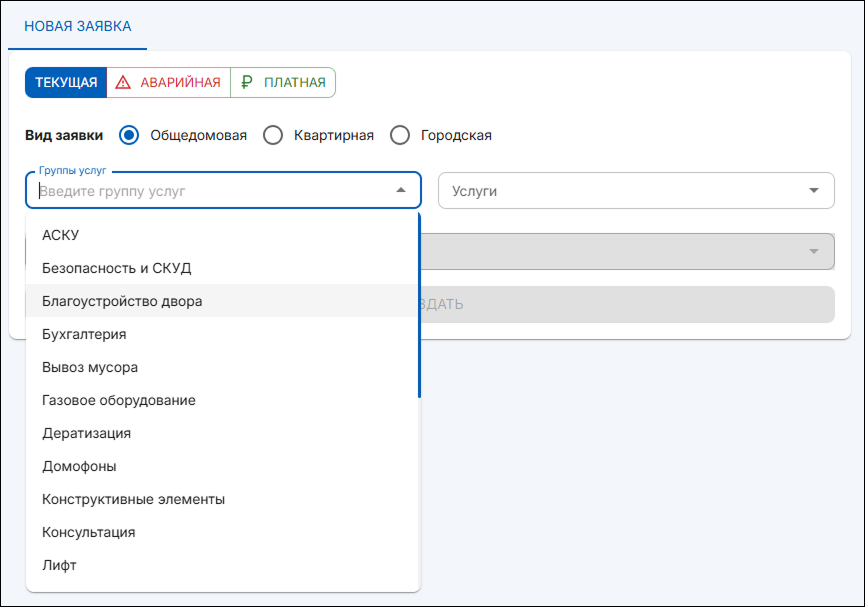
Task: Type-focus the Введите группу услуг field
Action: [x=210, y=191]
